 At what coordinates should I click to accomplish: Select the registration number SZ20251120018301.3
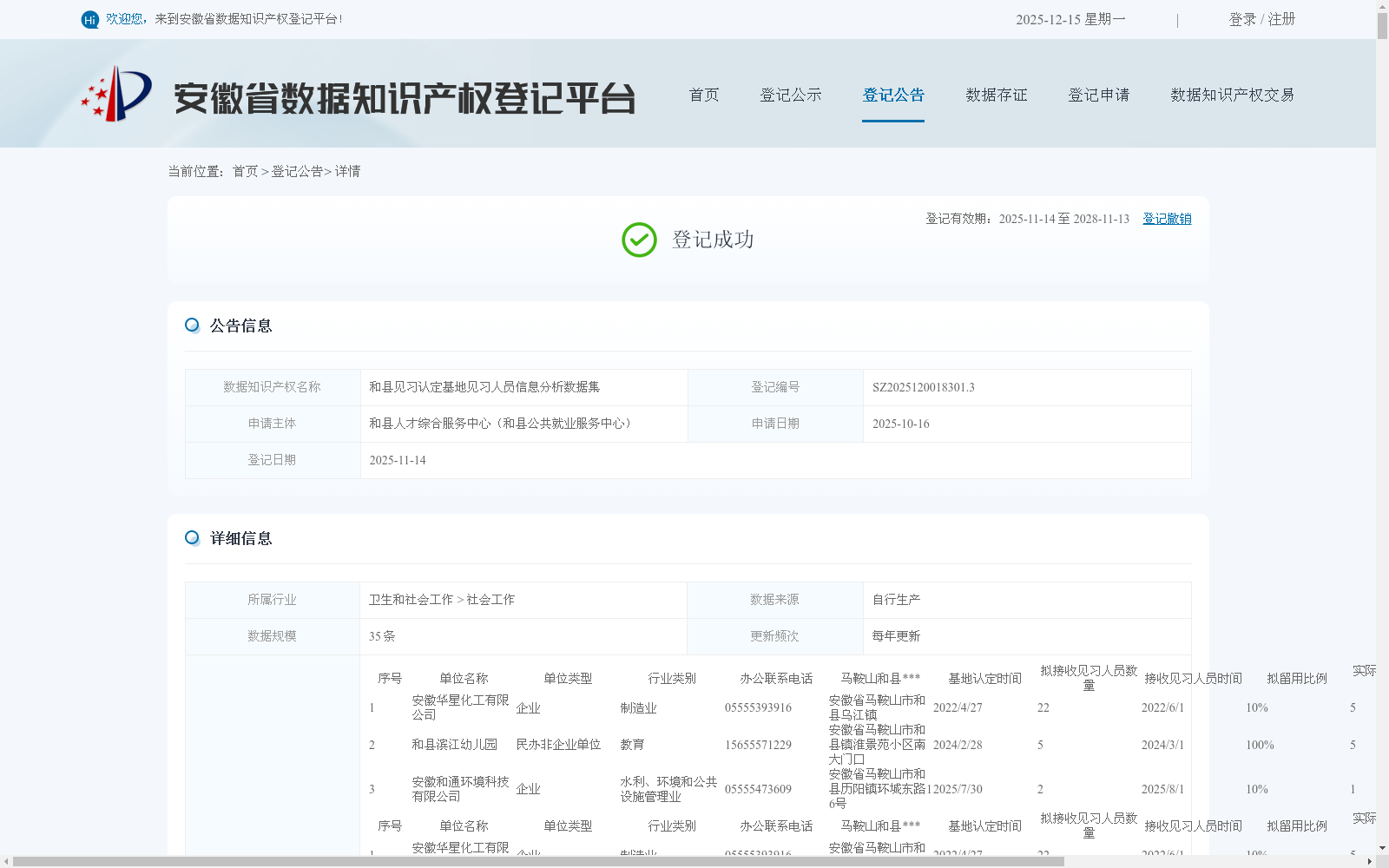tap(923, 388)
